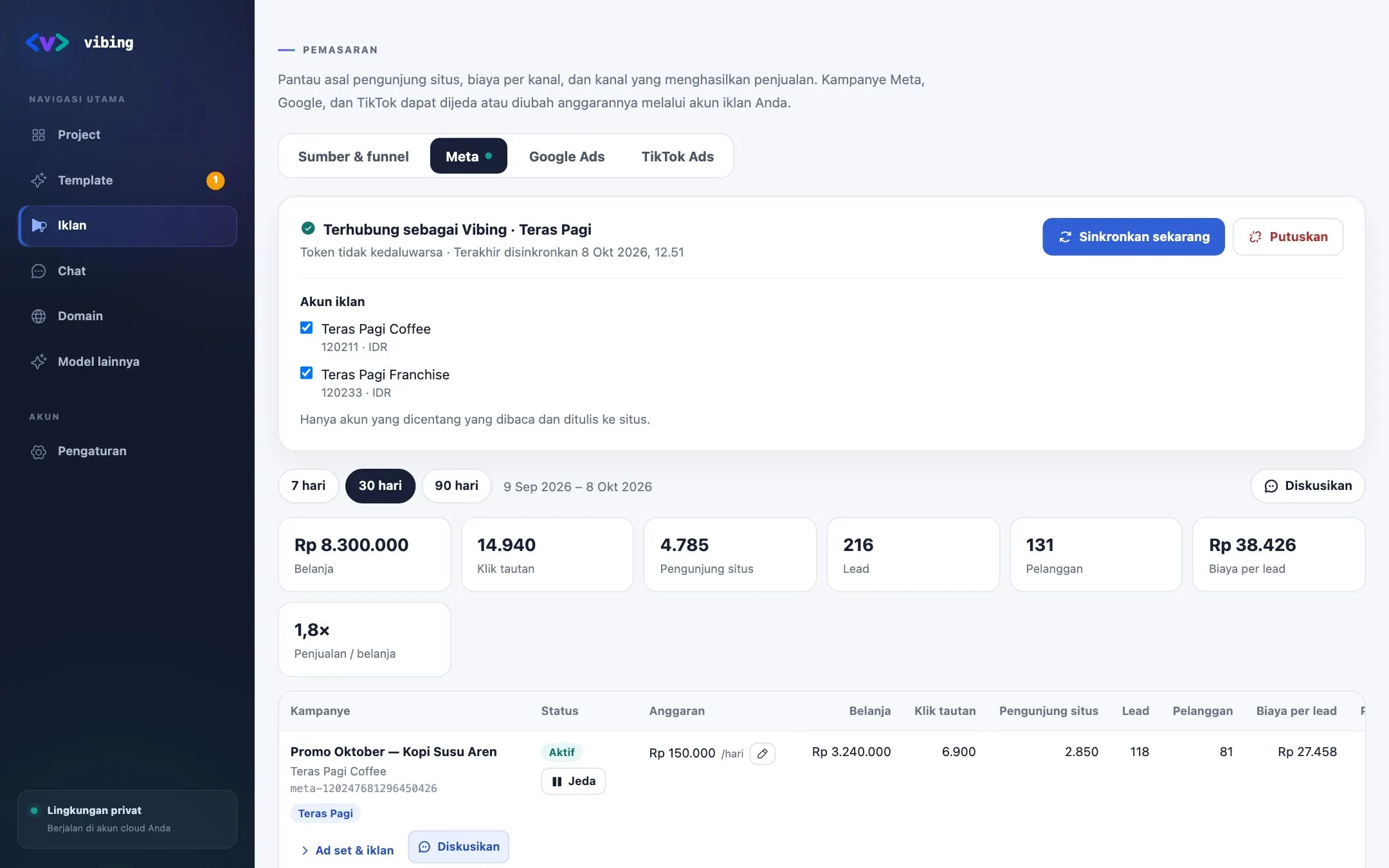The image size is (1389, 868).
Task: Click the orange Template notification badge
Action: [x=215, y=180]
